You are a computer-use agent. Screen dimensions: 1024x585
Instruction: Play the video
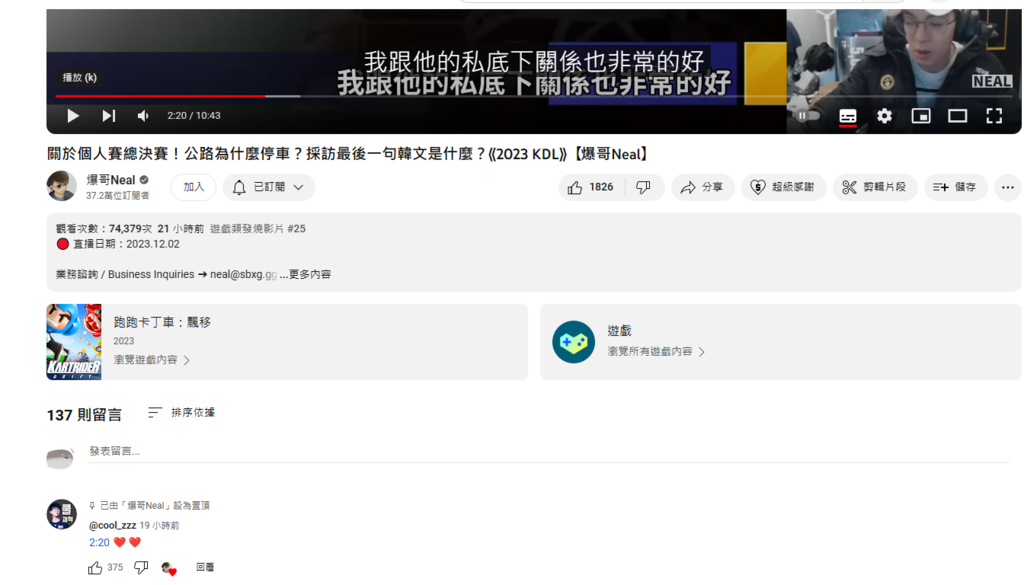[x=72, y=116]
